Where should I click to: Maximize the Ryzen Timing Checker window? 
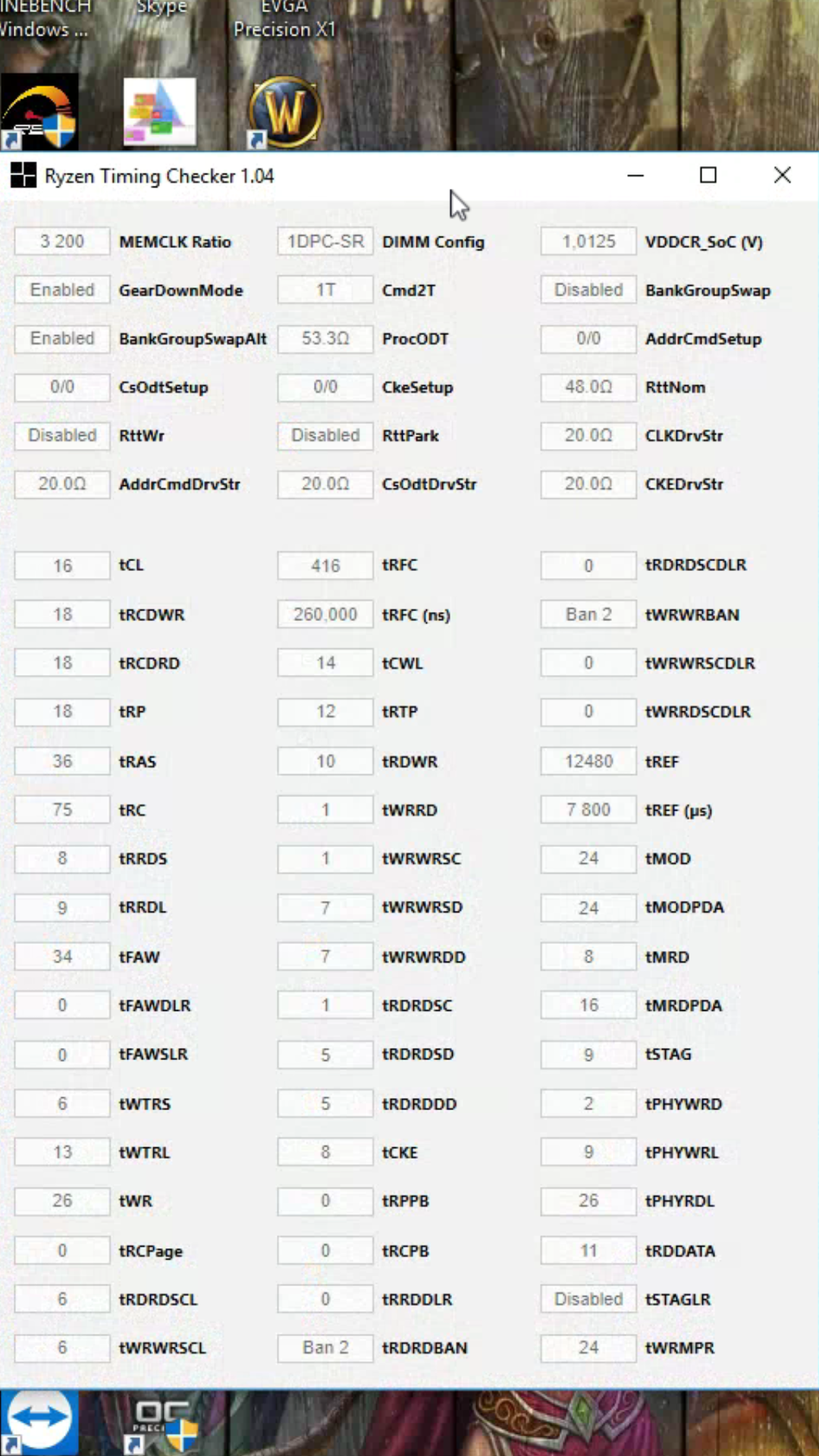click(x=708, y=176)
